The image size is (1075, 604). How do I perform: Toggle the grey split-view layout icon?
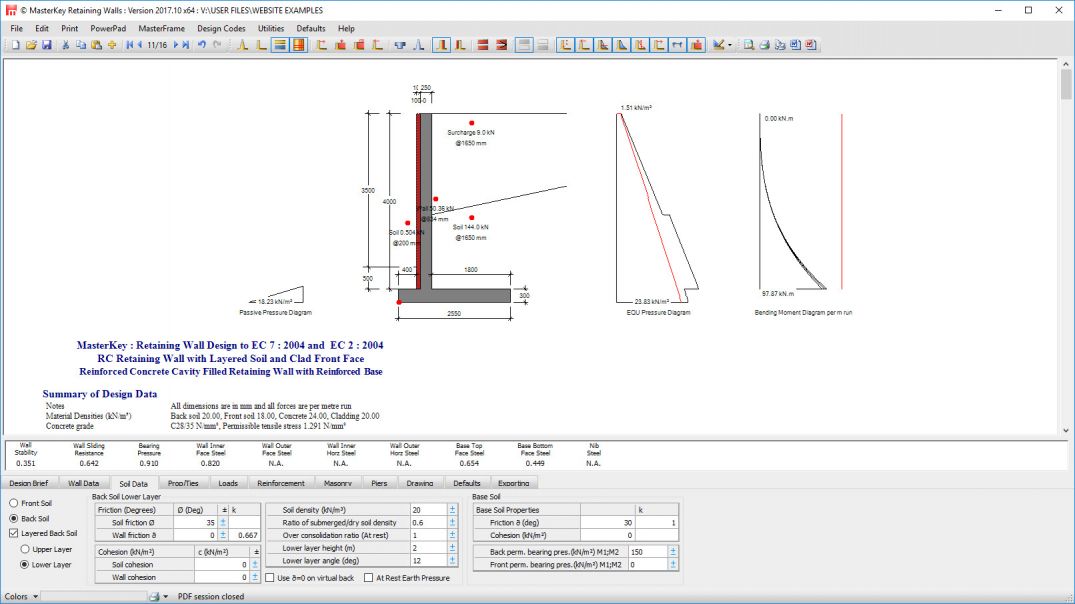pos(524,45)
